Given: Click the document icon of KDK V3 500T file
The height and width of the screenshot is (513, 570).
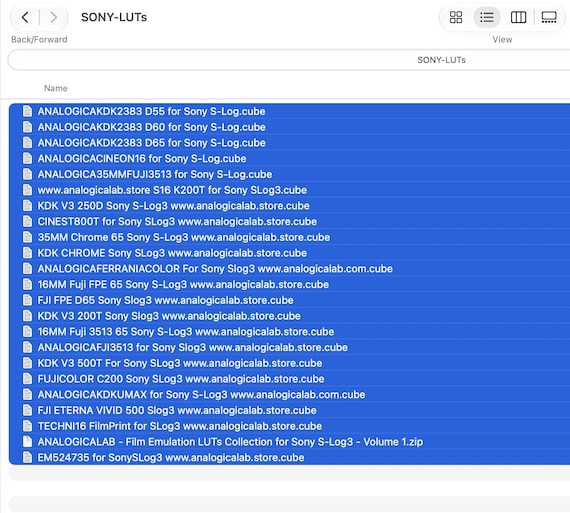Looking at the screenshot, I should 27,363.
